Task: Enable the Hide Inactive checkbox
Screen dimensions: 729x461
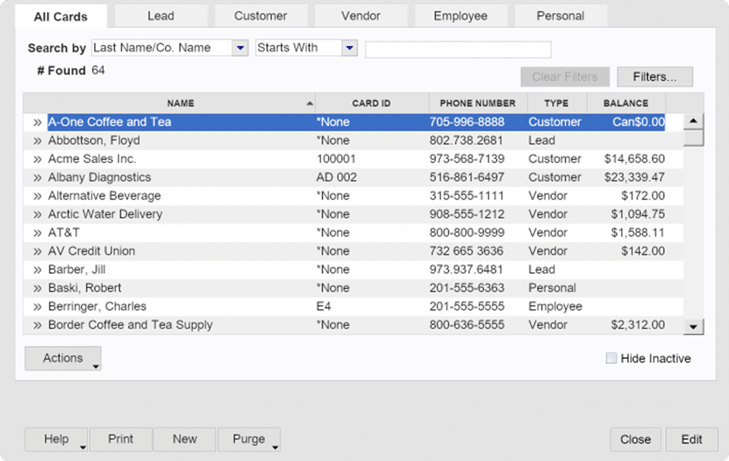Action: point(611,359)
